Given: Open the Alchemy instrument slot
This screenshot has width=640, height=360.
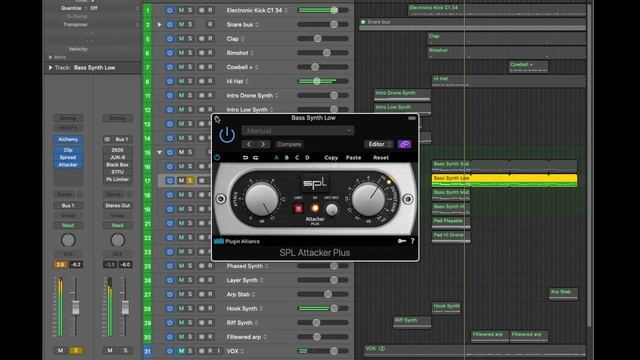Looking at the screenshot, I should click(68, 139).
